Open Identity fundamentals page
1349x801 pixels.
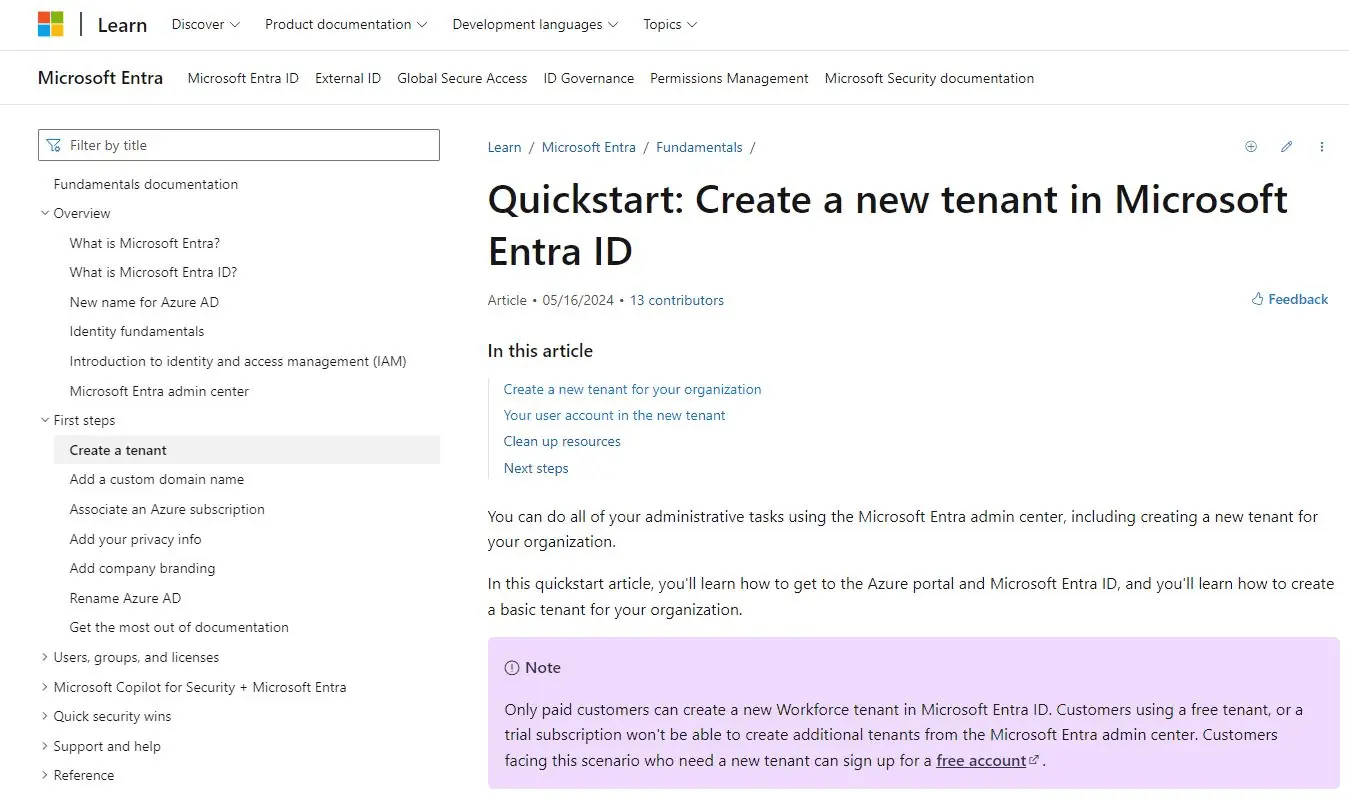(x=137, y=331)
